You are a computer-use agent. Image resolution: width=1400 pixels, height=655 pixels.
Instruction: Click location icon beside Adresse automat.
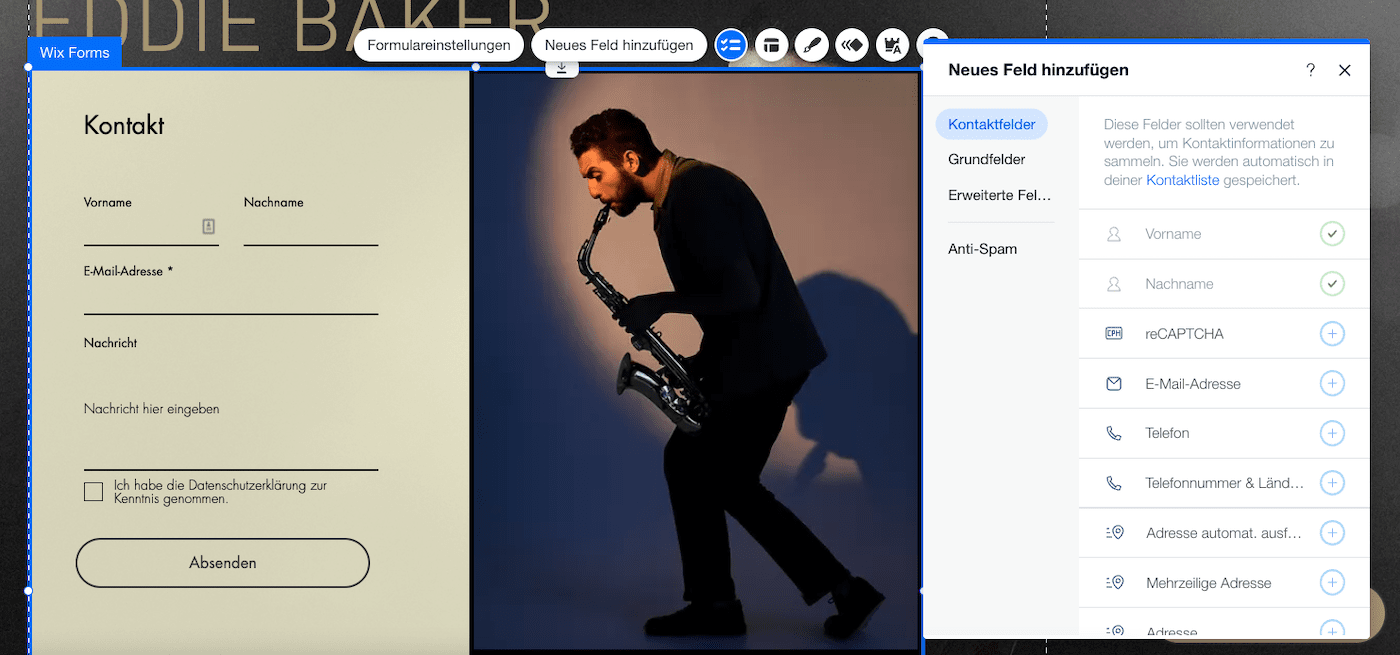[1115, 533]
